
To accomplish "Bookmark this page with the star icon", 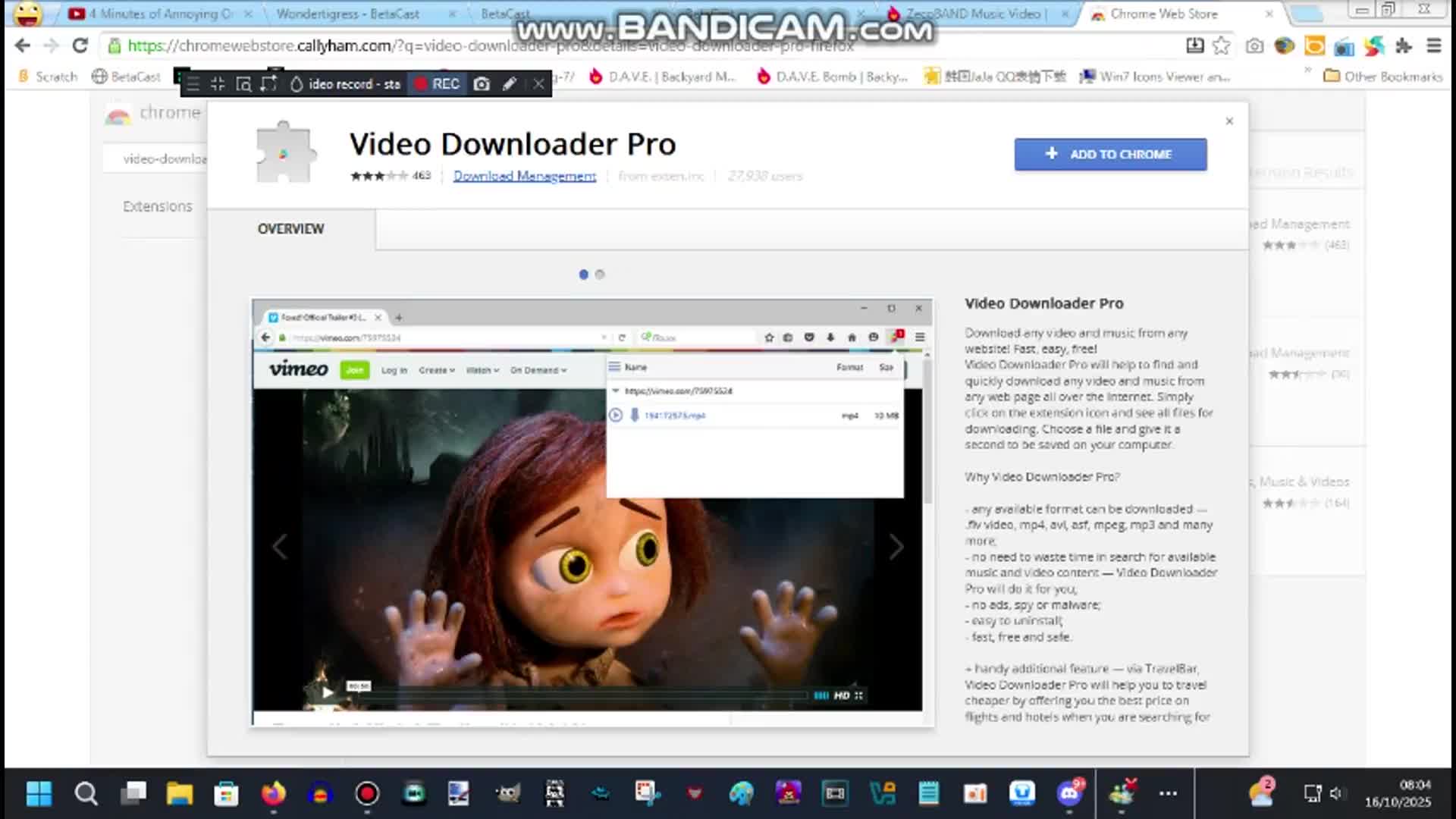I will [x=1221, y=46].
